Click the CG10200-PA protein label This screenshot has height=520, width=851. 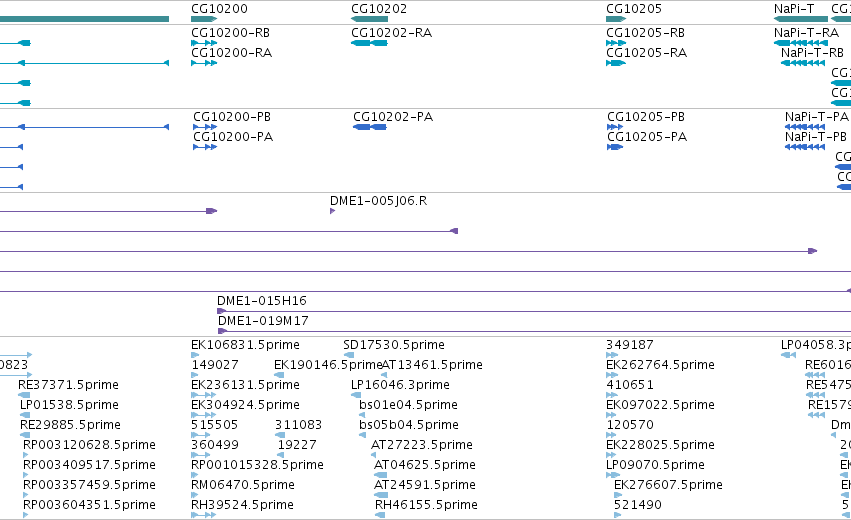coord(233,137)
